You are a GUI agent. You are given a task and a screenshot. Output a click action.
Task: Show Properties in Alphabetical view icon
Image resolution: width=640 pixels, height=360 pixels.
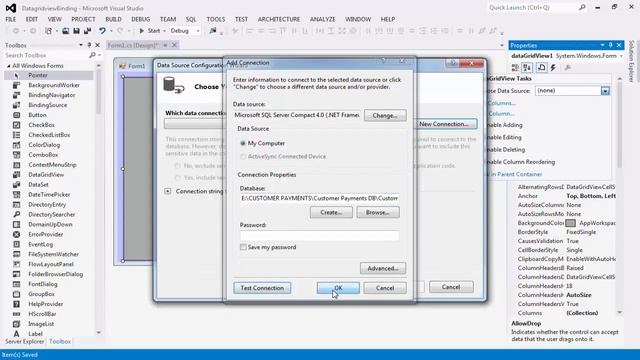(x=527, y=67)
